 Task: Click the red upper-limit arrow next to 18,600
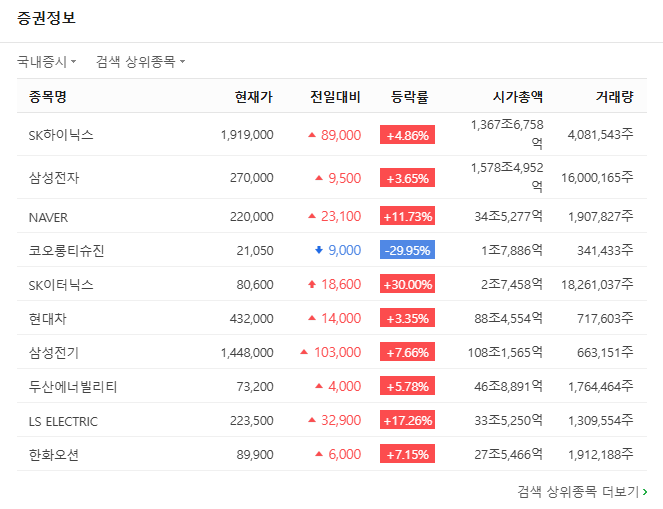(x=312, y=284)
